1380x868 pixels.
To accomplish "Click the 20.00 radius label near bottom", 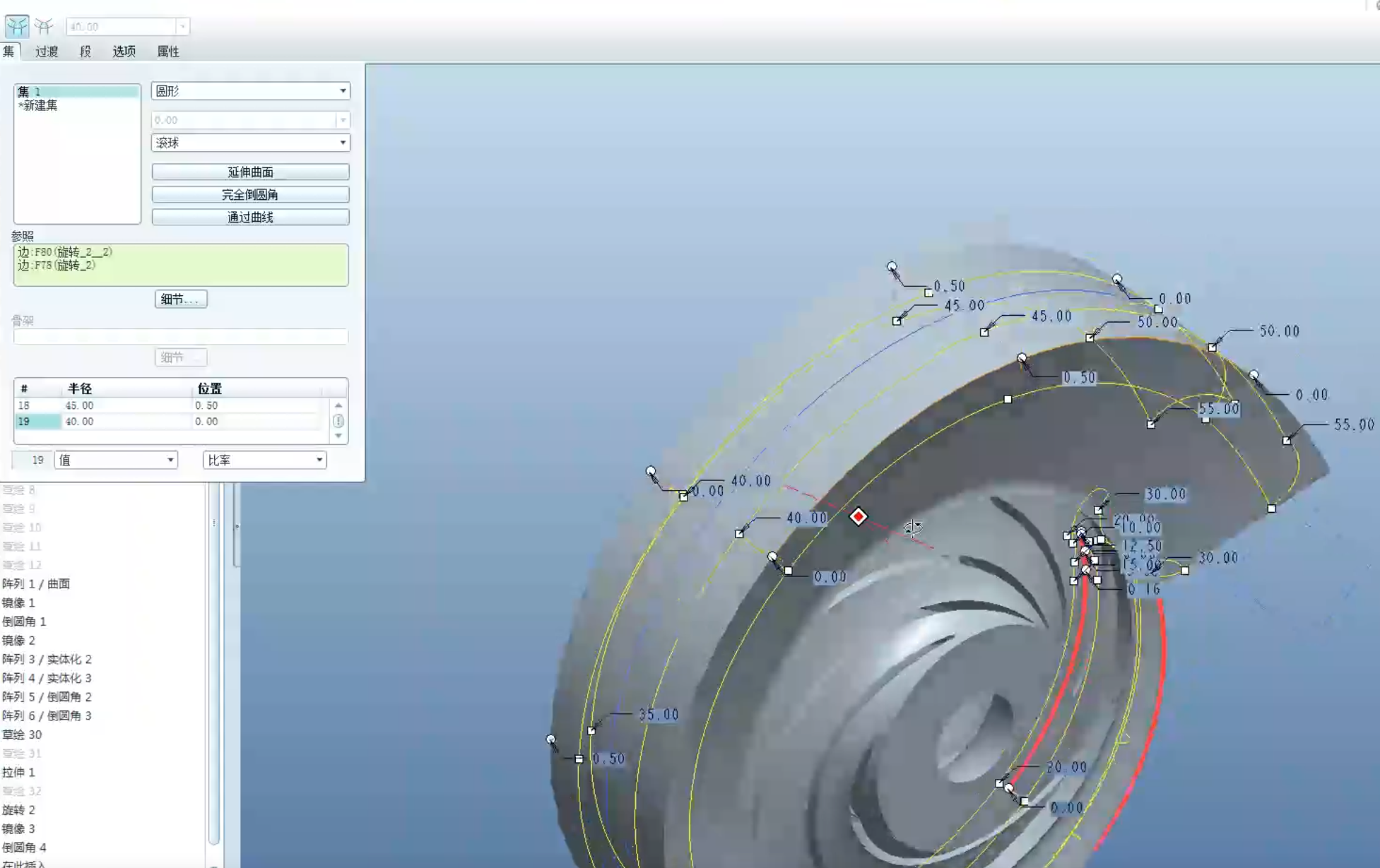I will [x=1067, y=767].
